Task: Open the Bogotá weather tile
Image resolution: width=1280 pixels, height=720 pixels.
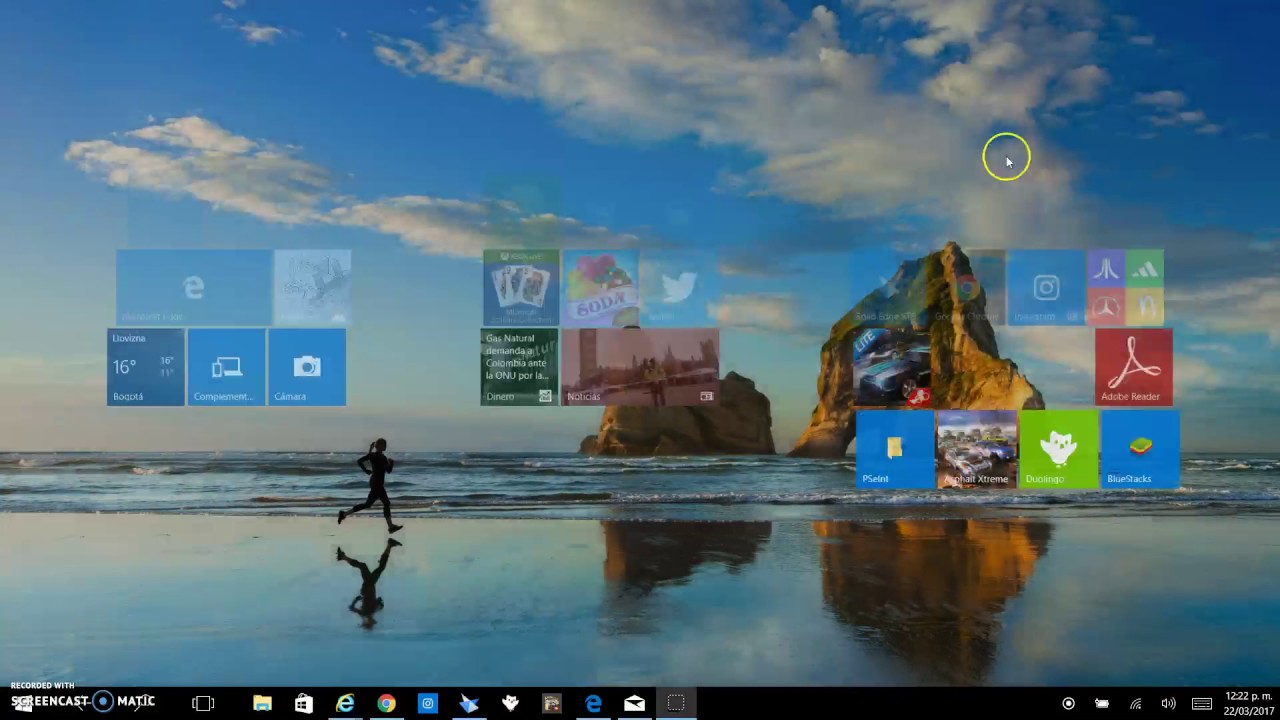Action: click(x=146, y=367)
